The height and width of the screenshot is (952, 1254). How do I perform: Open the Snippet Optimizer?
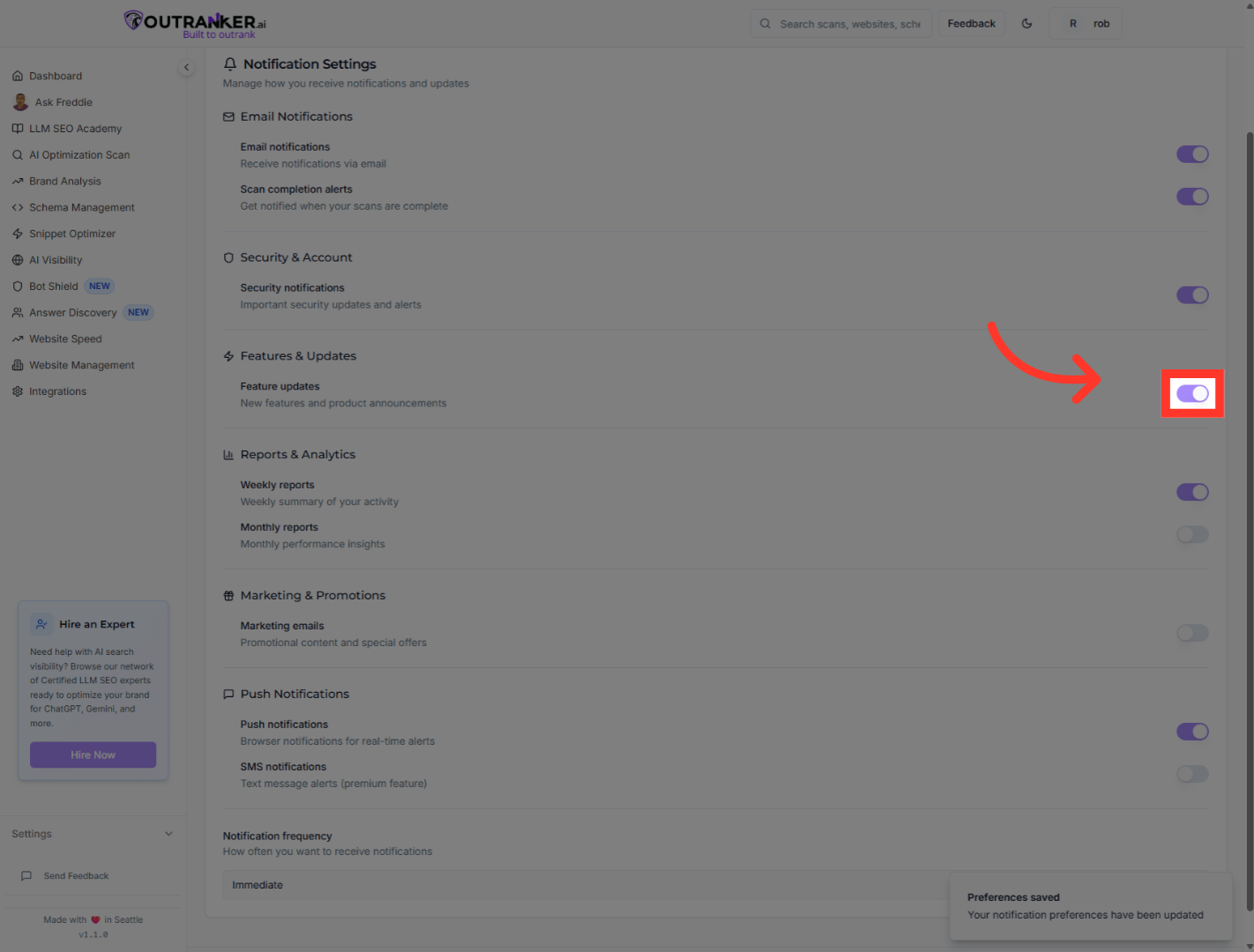pyautogui.click(x=72, y=234)
